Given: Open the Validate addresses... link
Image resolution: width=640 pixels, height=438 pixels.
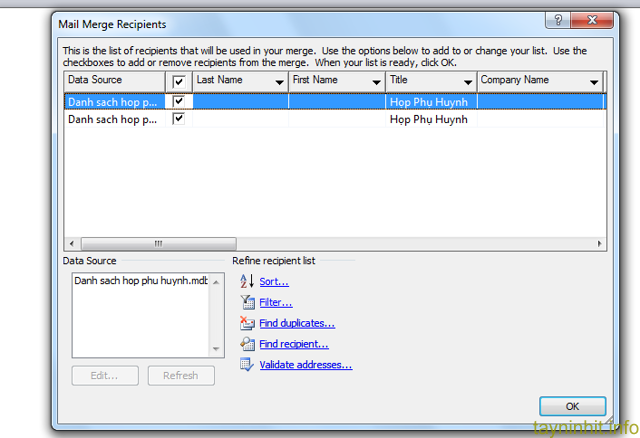Looking at the screenshot, I should (305, 365).
